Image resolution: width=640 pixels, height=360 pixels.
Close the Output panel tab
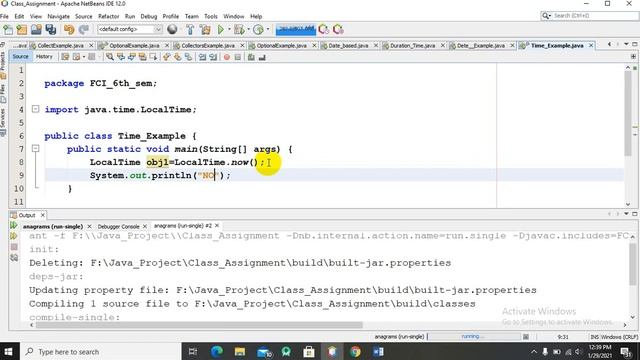[42, 215]
